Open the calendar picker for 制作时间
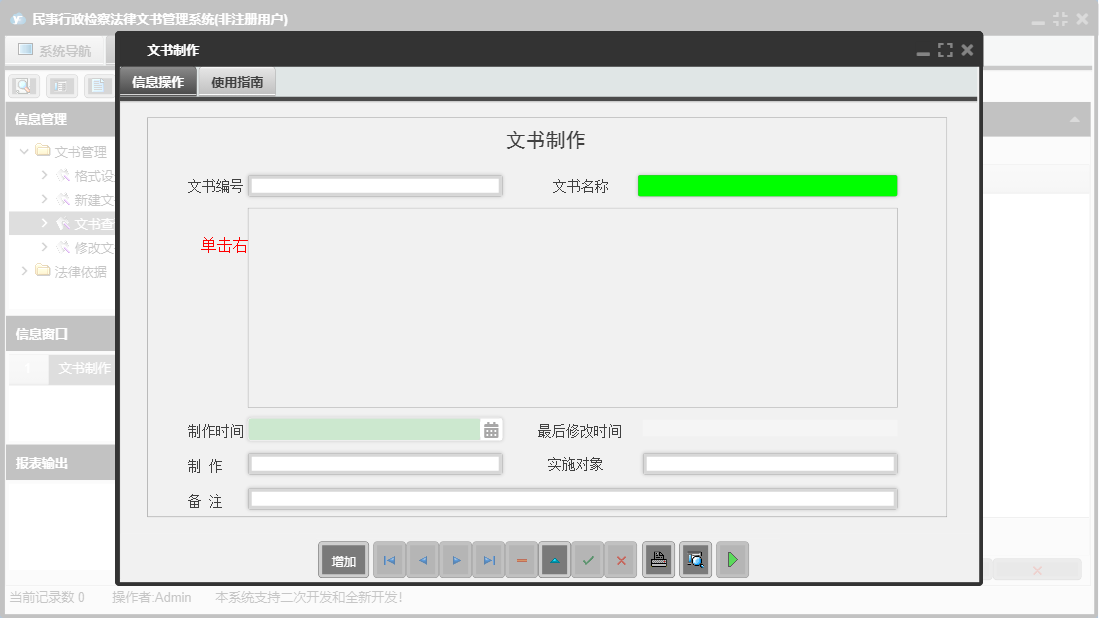1099x618 pixels. tap(489, 429)
